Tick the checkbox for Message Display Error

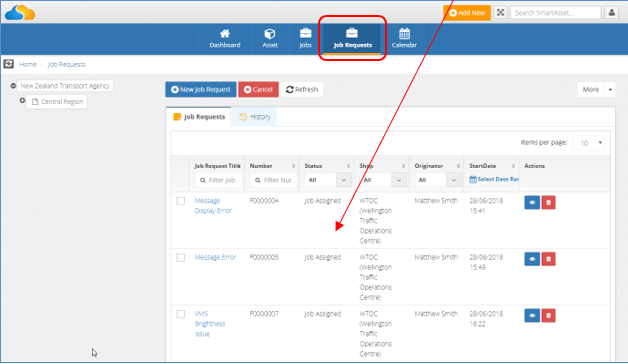(x=181, y=201)
